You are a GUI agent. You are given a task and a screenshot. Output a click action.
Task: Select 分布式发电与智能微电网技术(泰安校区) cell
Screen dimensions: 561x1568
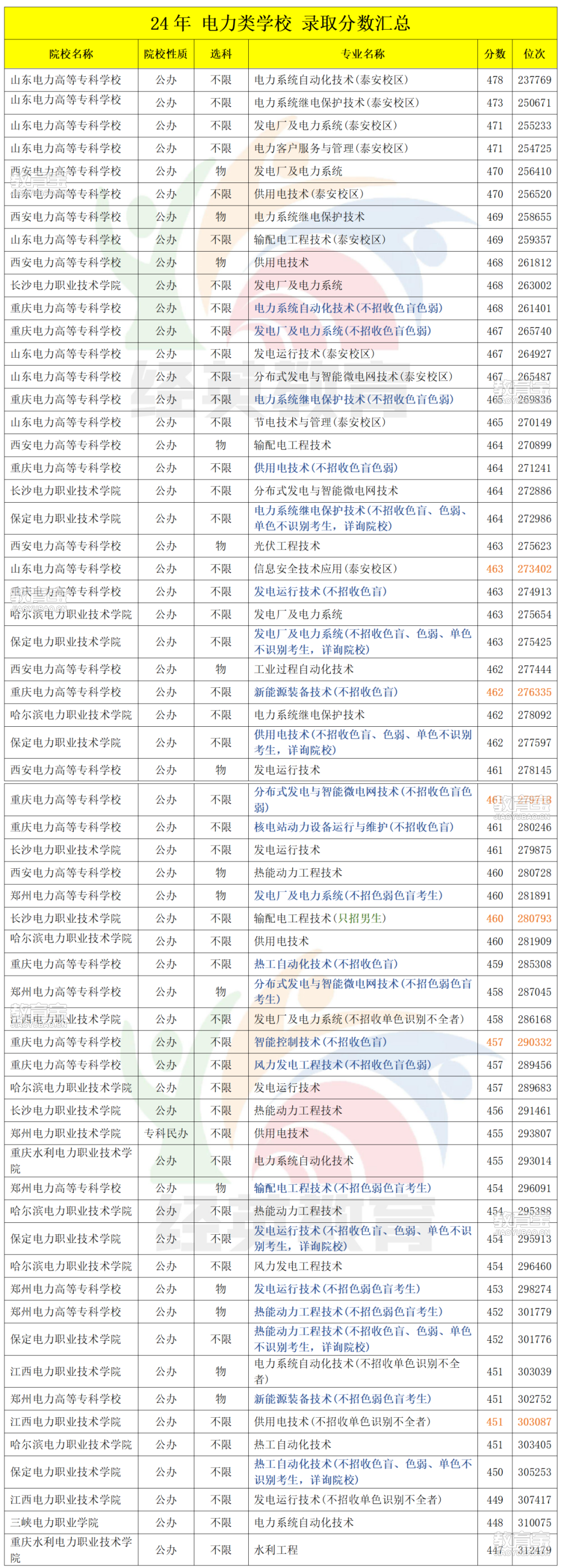point(353,377)
